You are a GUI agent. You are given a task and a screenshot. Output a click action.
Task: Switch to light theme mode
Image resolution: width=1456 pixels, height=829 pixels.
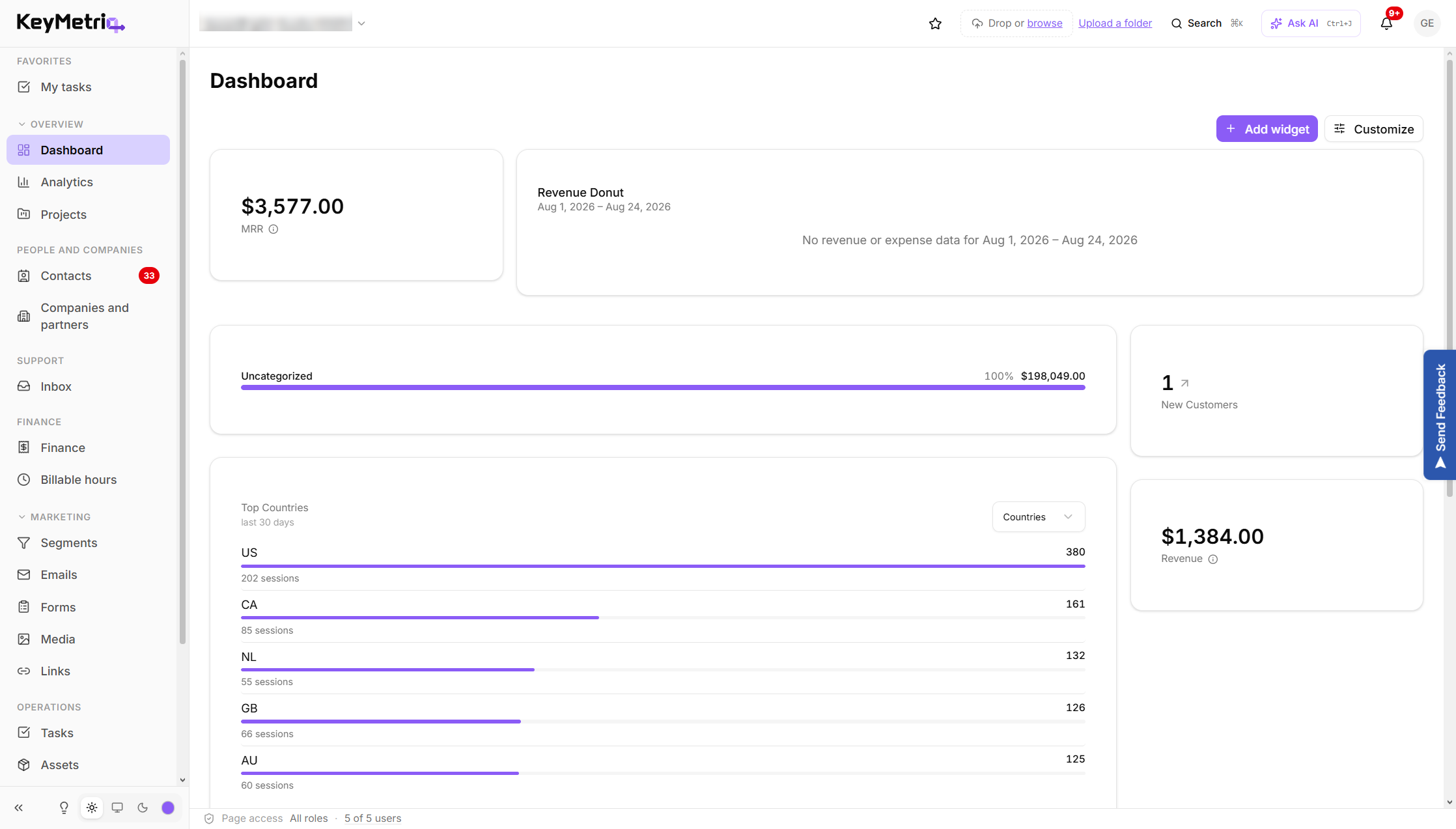coord(92,808)
